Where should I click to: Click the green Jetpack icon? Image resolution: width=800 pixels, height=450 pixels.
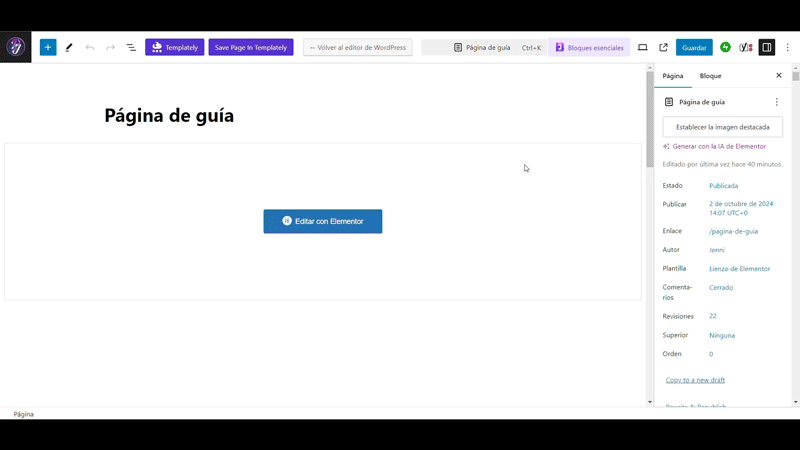click(x=725, y=47)
